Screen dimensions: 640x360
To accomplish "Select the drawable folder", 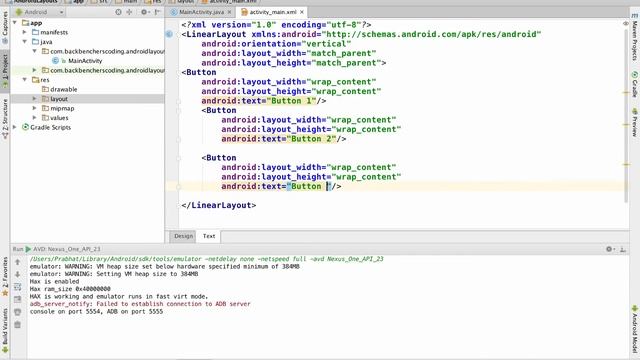I will (x=64, y=89).
